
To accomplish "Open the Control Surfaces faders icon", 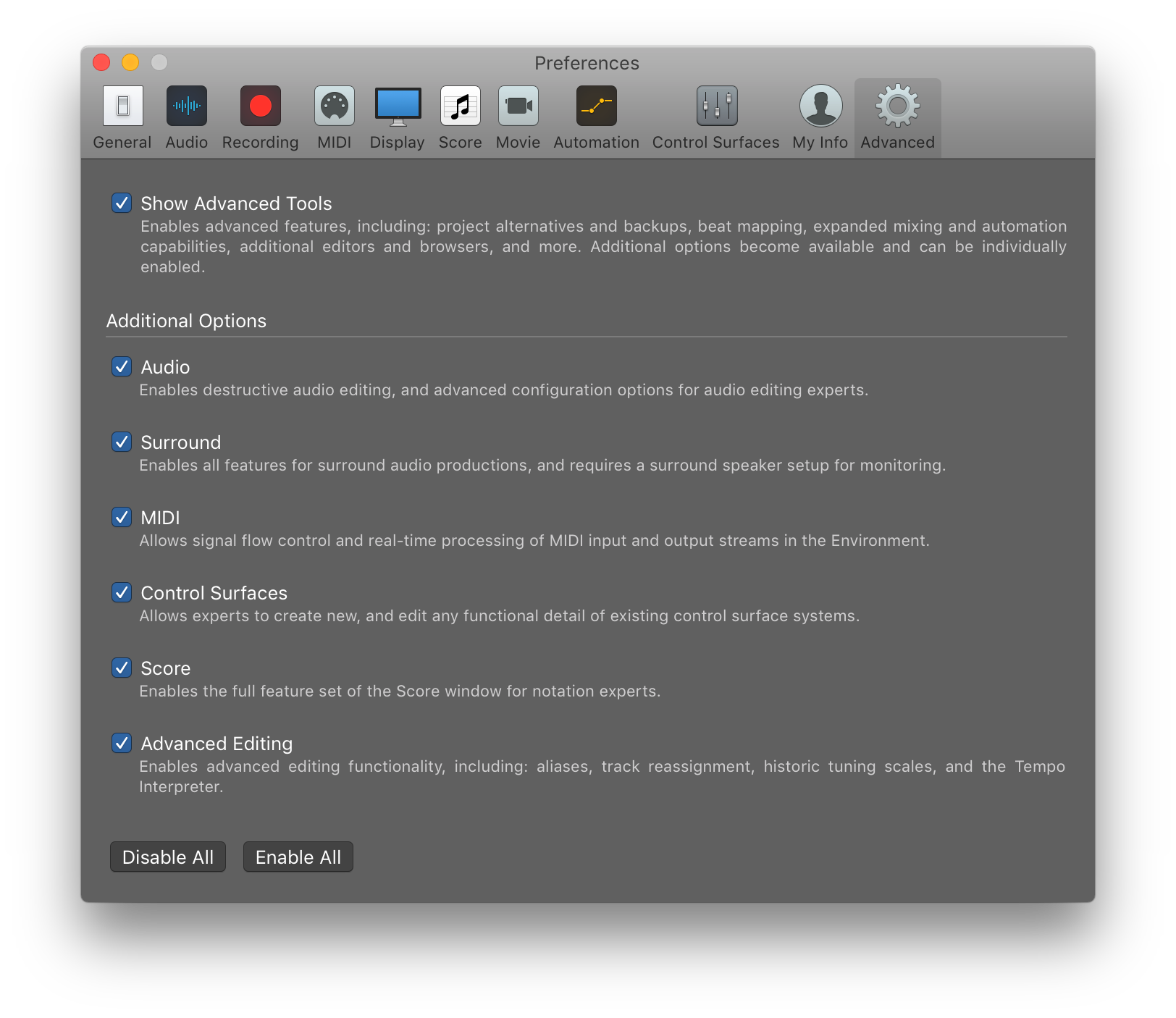I will [x=716, y=106].
